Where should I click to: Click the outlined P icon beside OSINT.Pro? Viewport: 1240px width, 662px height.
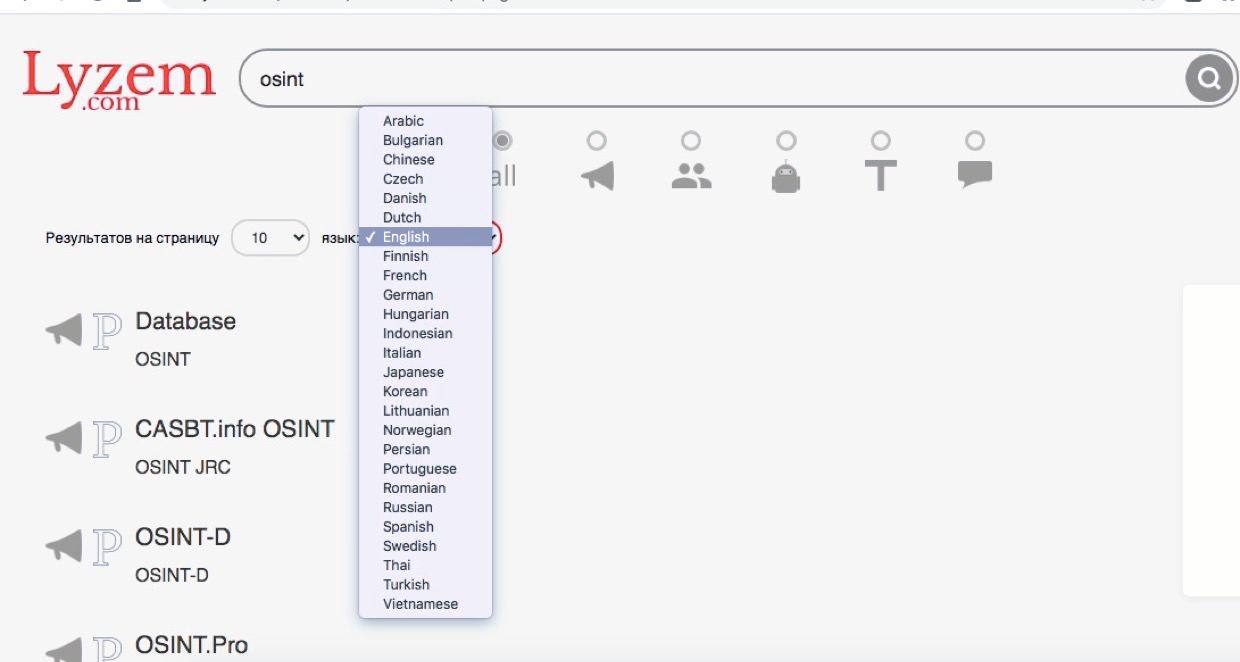click(x=107, y=649)
